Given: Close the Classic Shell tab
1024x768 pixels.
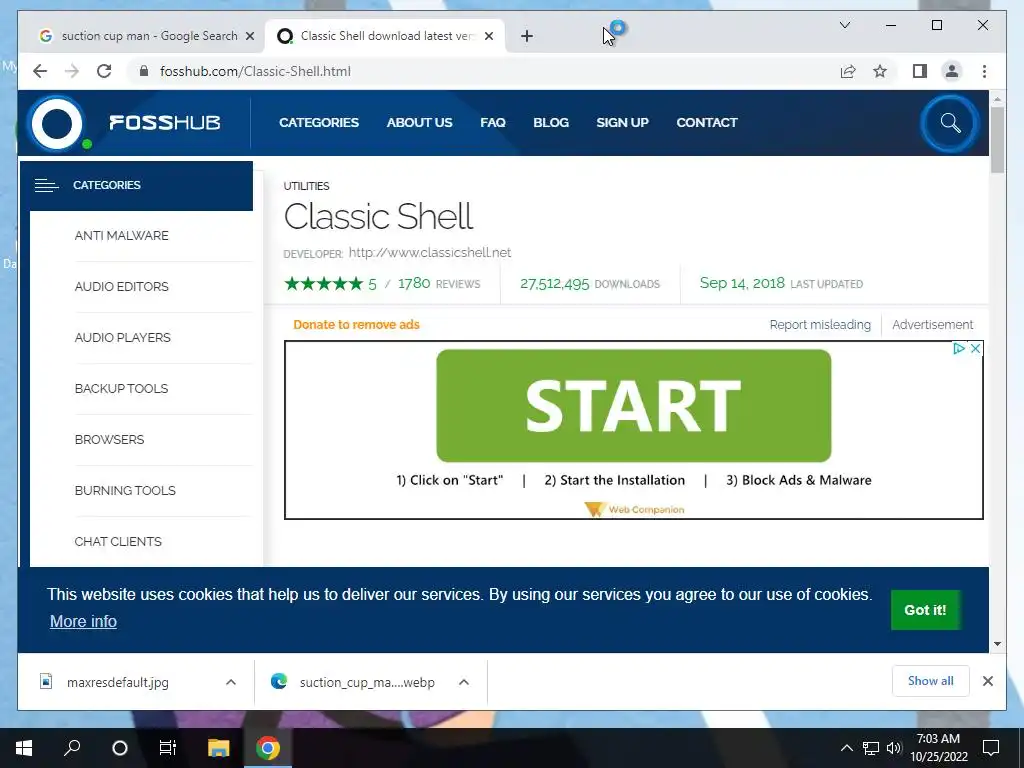Looking at the screenshot, I should 488,36.
